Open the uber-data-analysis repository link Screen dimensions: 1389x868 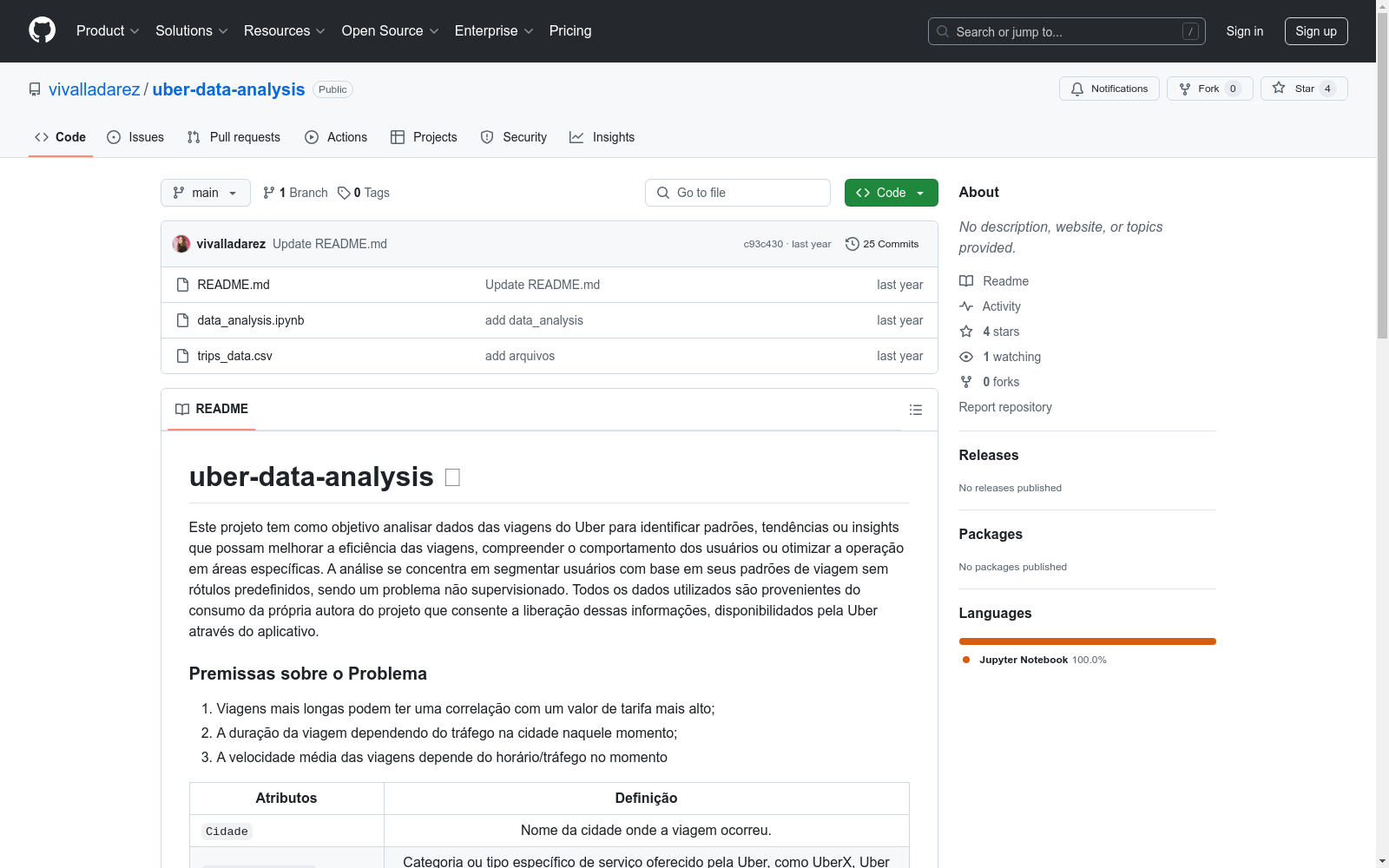(x=229, y=89)
